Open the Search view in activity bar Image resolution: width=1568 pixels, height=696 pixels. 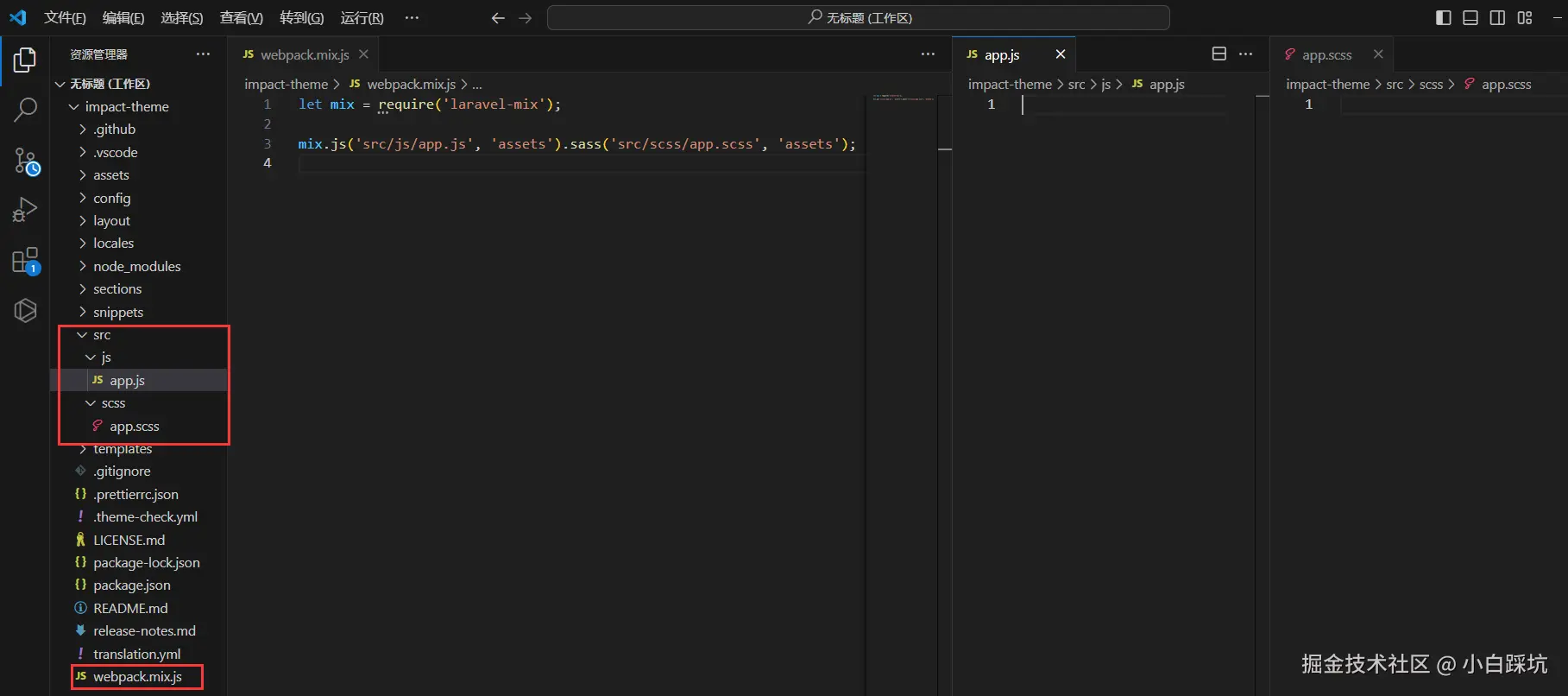point(25,110)
